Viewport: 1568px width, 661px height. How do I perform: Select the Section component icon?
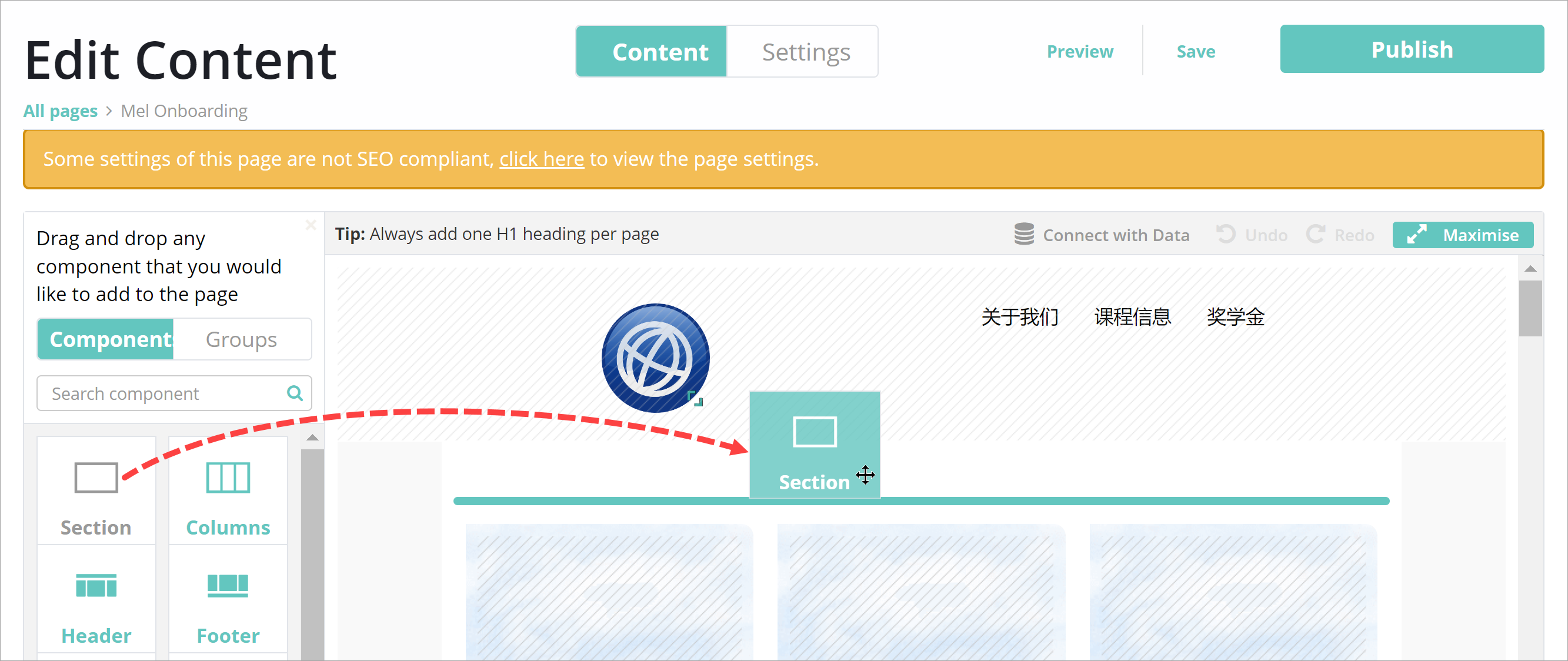[95, 478]
